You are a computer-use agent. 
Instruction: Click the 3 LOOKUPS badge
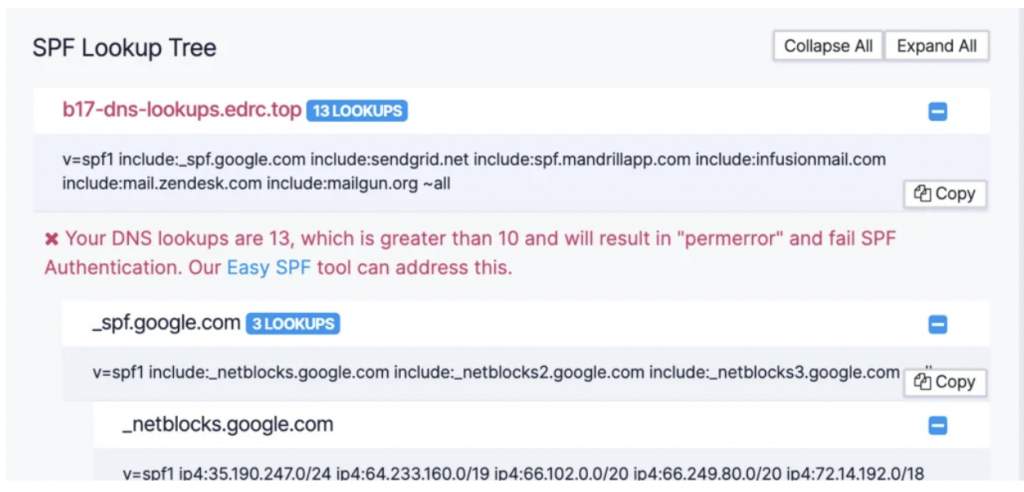(293, 323)
